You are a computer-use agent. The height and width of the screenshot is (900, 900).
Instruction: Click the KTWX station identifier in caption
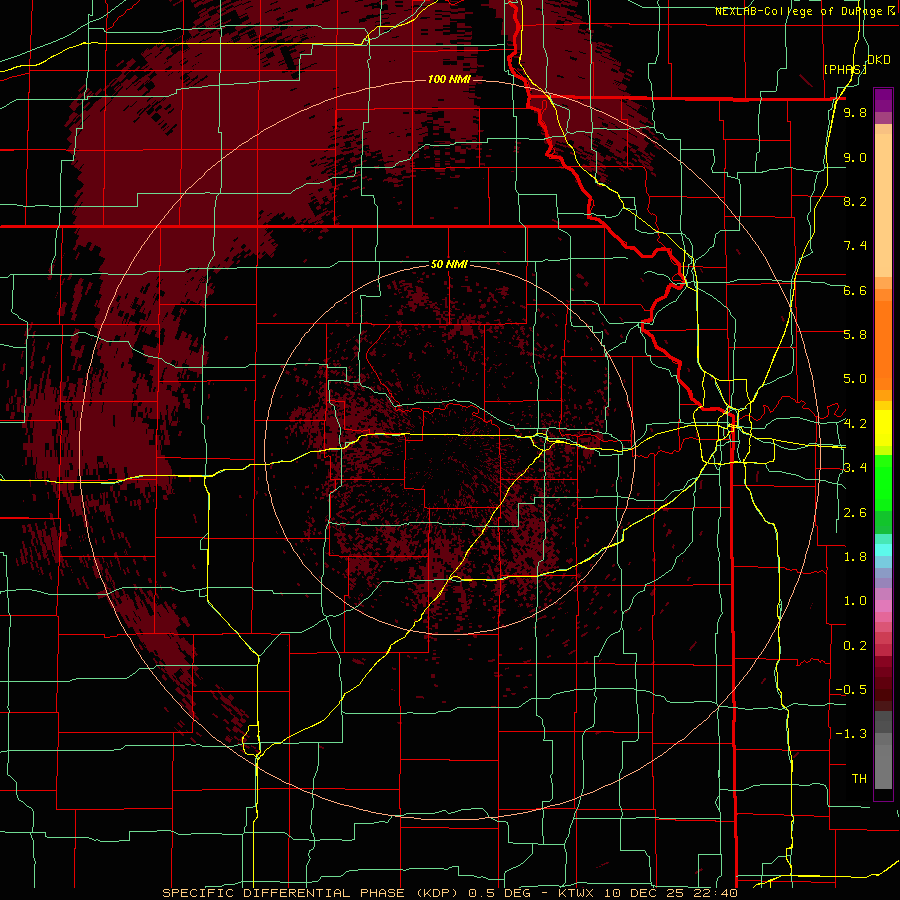tap(578, 893)
